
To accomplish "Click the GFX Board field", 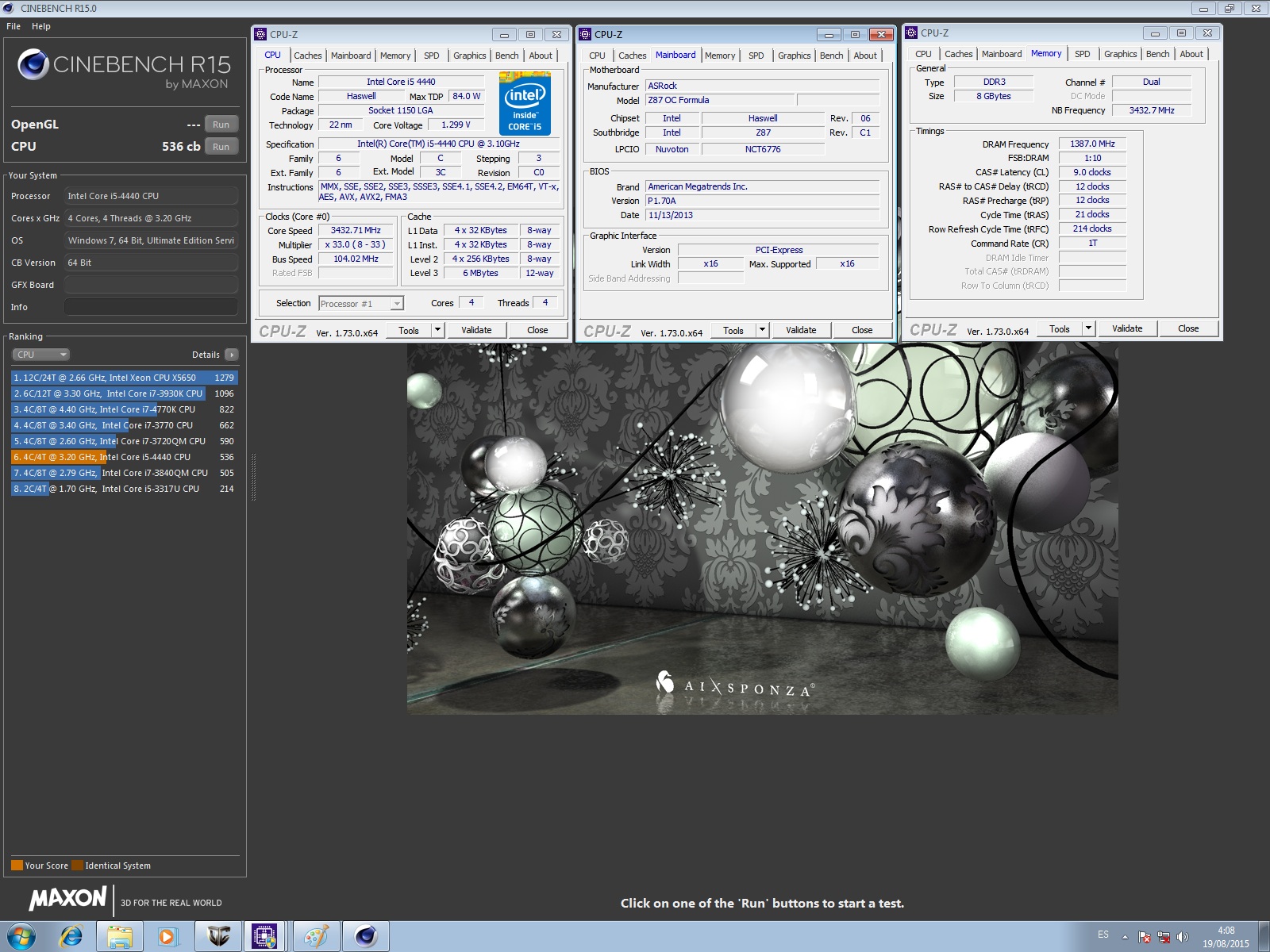I will [151, 285].
